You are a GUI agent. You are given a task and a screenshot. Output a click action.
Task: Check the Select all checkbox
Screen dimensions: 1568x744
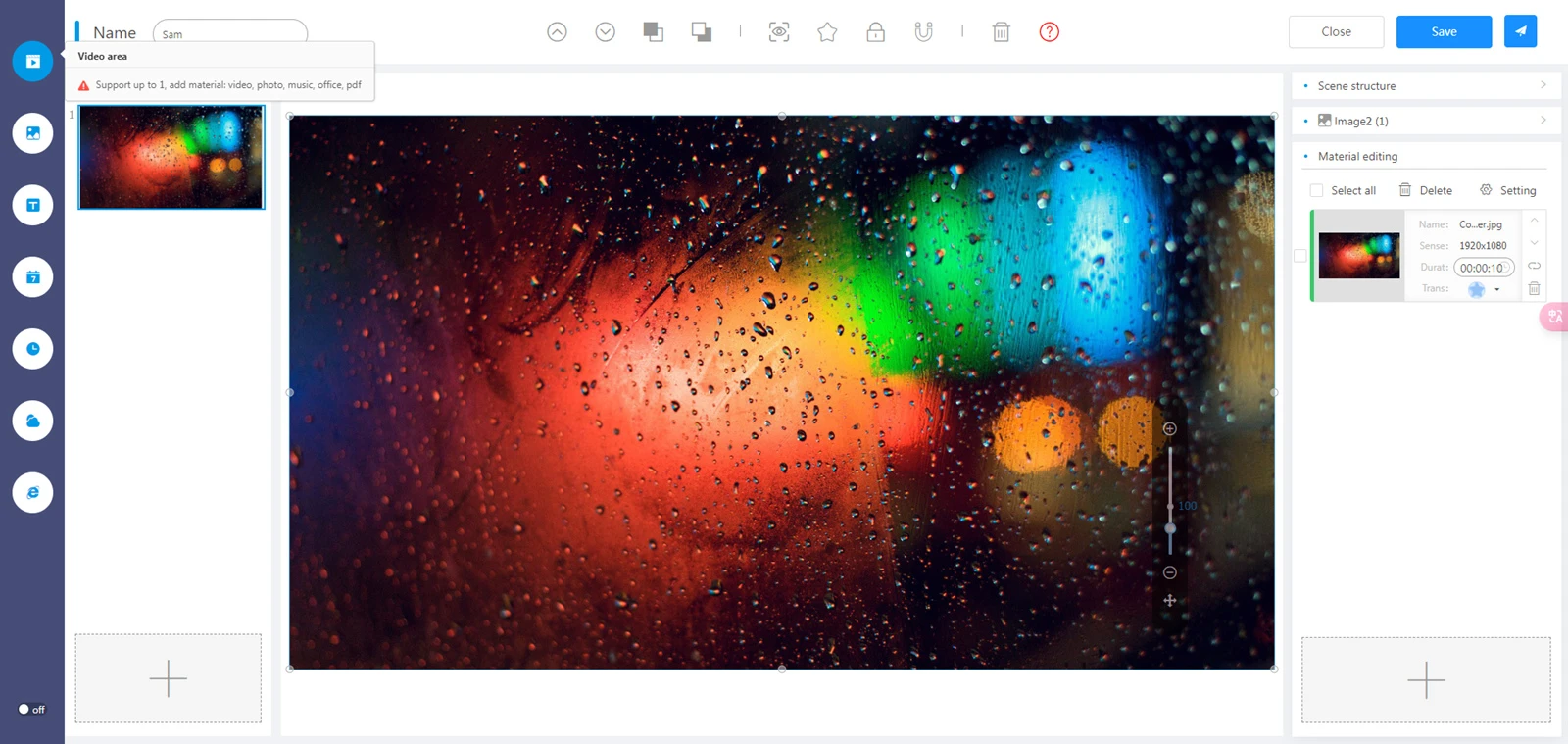(1316, 191)
